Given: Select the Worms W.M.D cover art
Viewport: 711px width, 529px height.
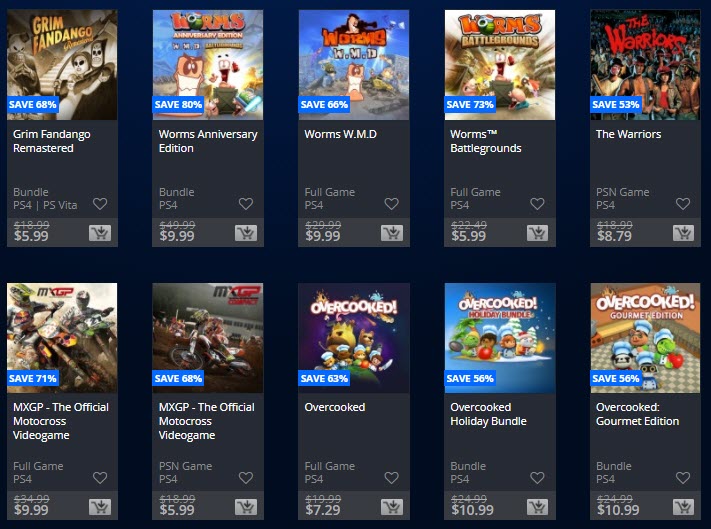Looking at the screenshot, I should 354,65.
